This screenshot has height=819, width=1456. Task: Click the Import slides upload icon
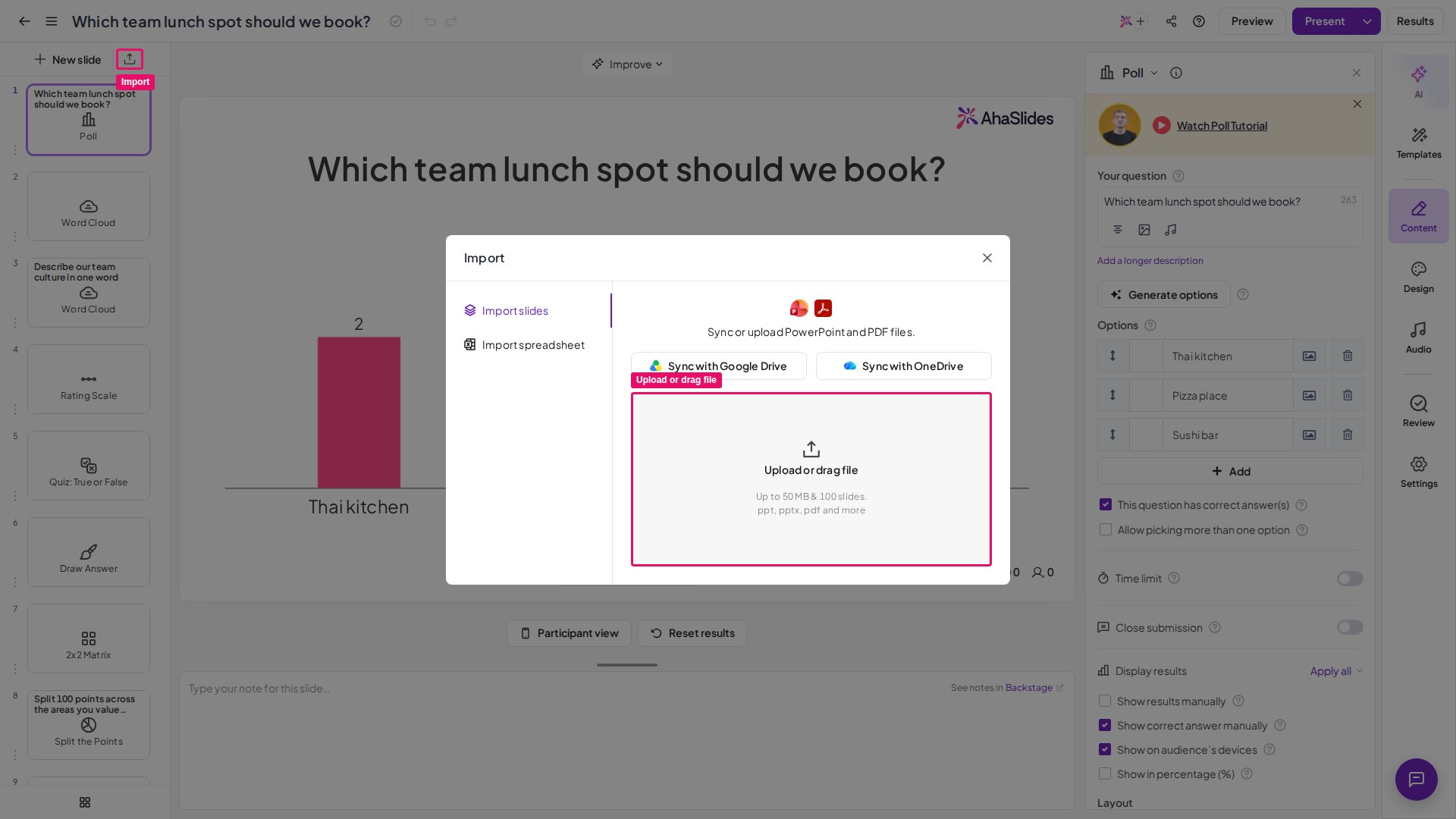pyautogui.click(x=130, y=59)
